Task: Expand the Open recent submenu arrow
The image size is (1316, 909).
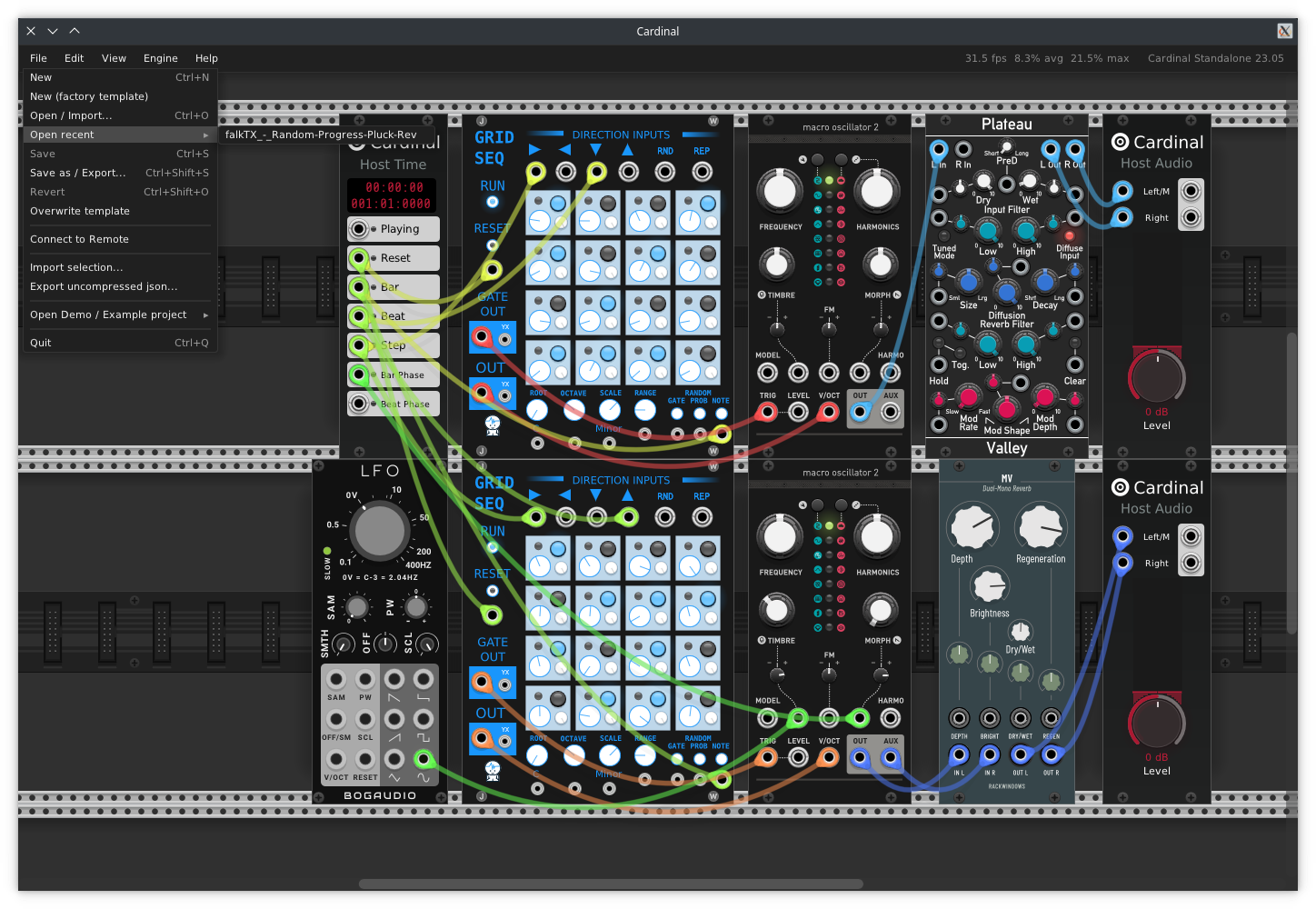Action: click(x=205, y=135)
